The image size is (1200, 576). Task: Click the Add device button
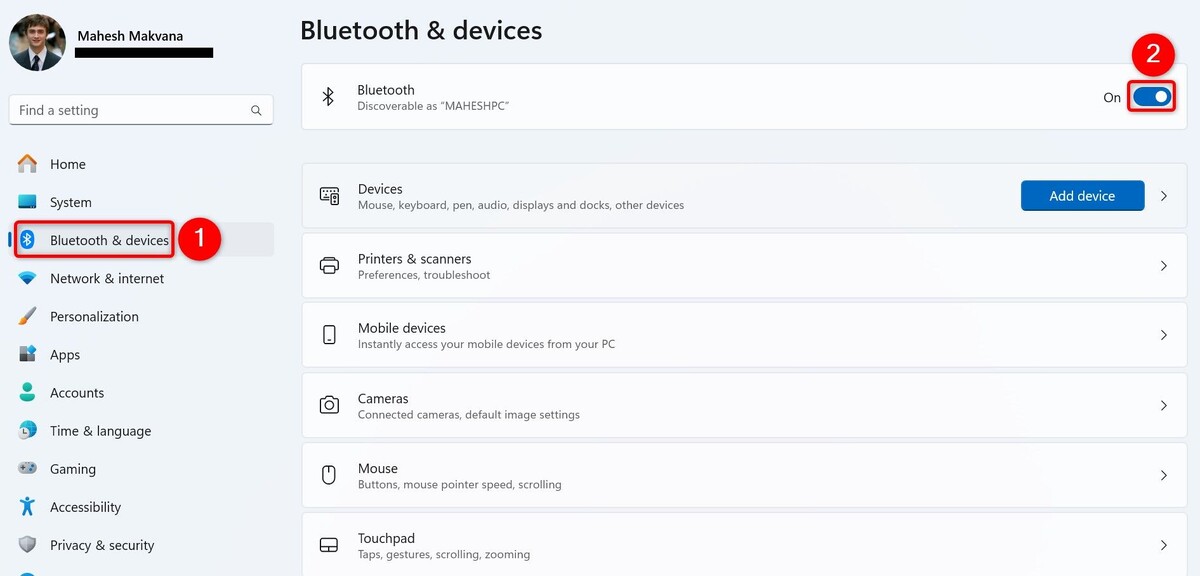coord(1082,196)
